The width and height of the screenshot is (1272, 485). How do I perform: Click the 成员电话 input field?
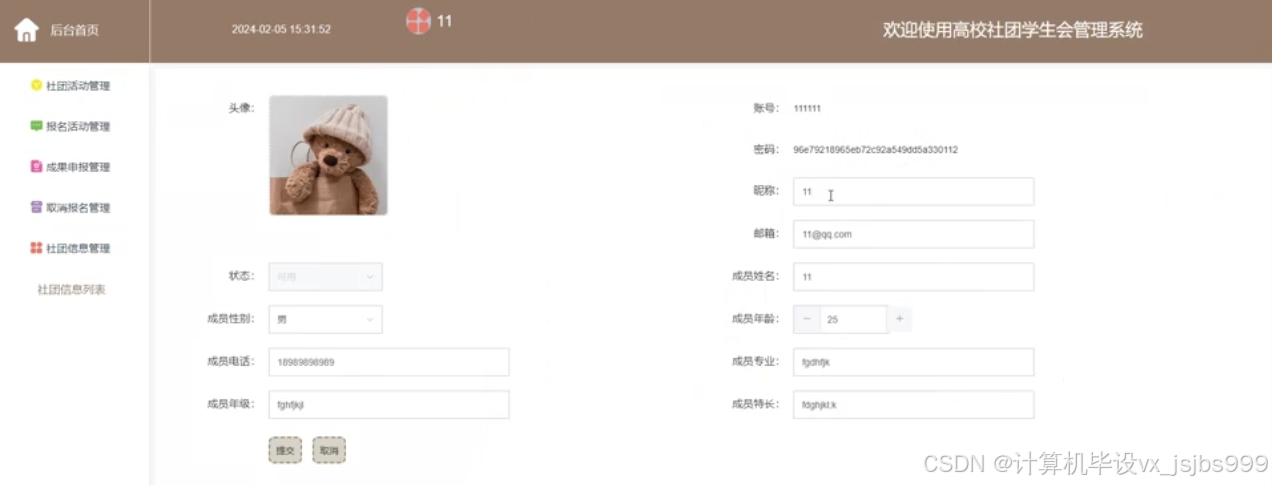pyautogui.click(x=389, y=362)
